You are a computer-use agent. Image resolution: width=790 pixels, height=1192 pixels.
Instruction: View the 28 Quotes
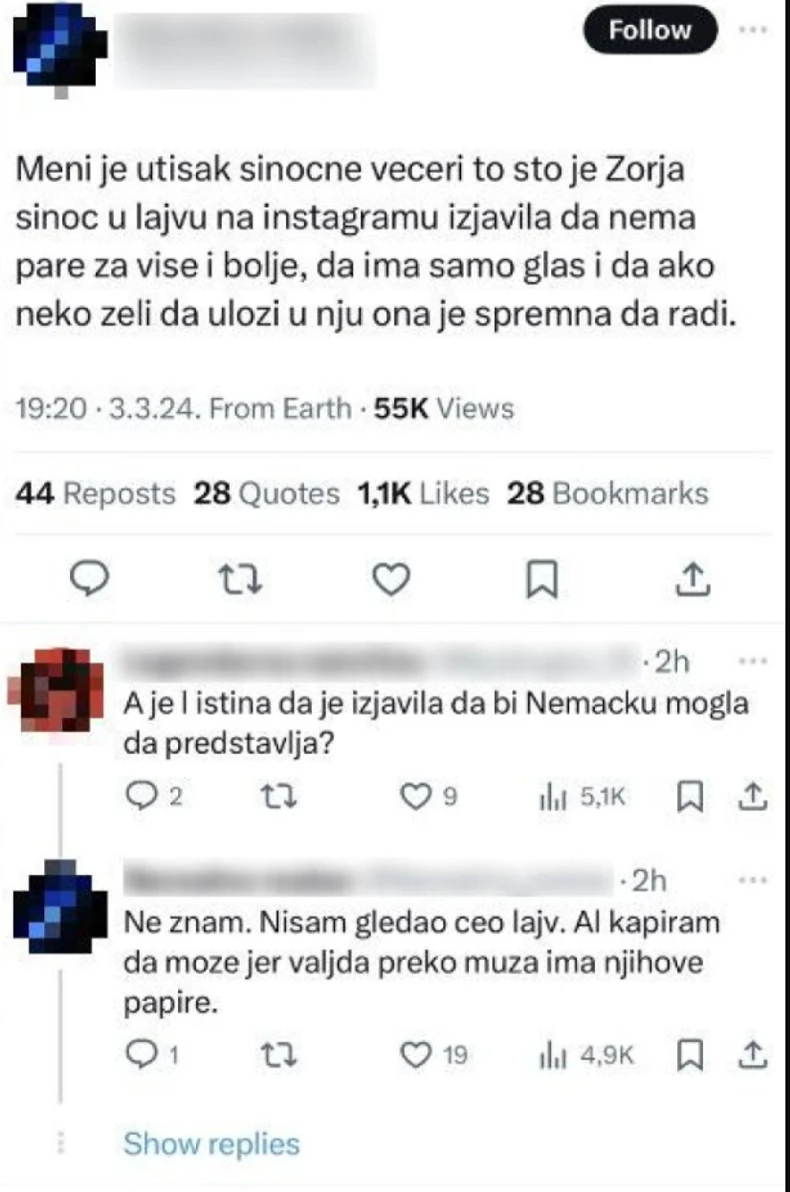click(266, 493)
